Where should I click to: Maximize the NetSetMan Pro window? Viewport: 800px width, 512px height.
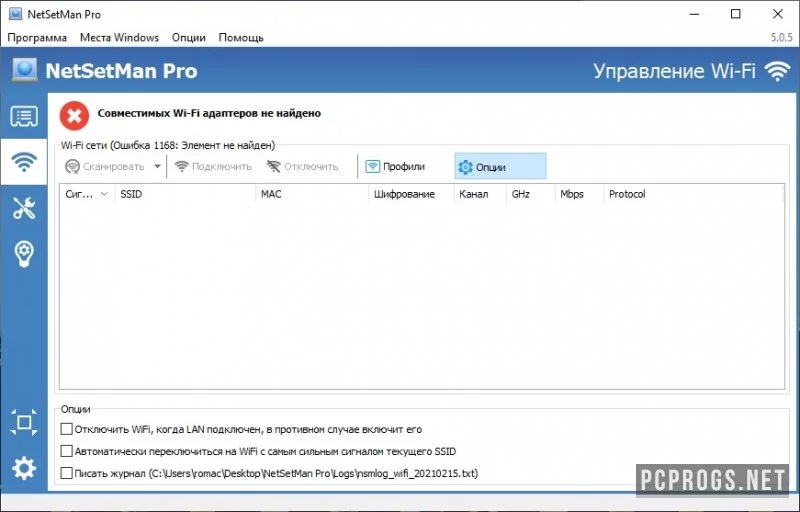(x=736, y=14)
